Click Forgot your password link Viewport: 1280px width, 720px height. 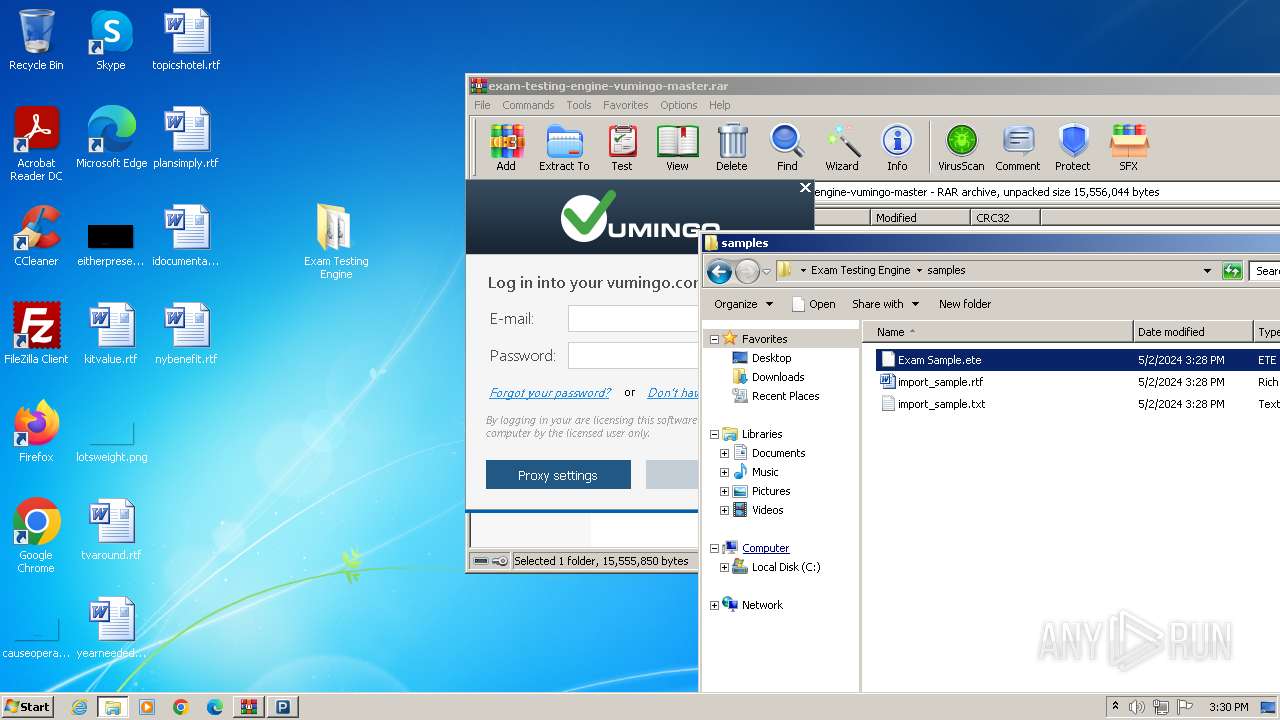pyautogui.click(x=550, y=393)
